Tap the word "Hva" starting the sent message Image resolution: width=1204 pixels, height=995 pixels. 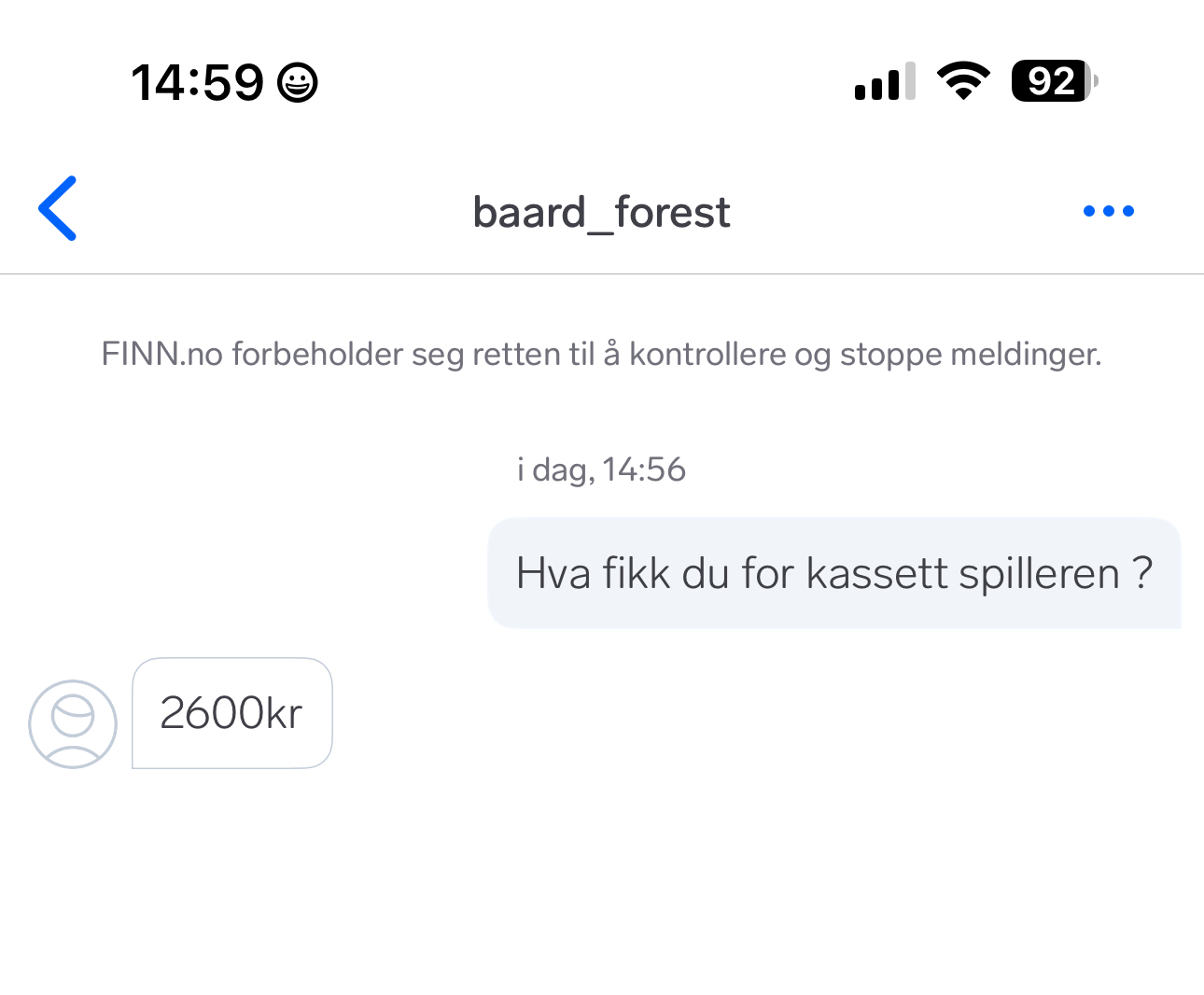(553, 573)
